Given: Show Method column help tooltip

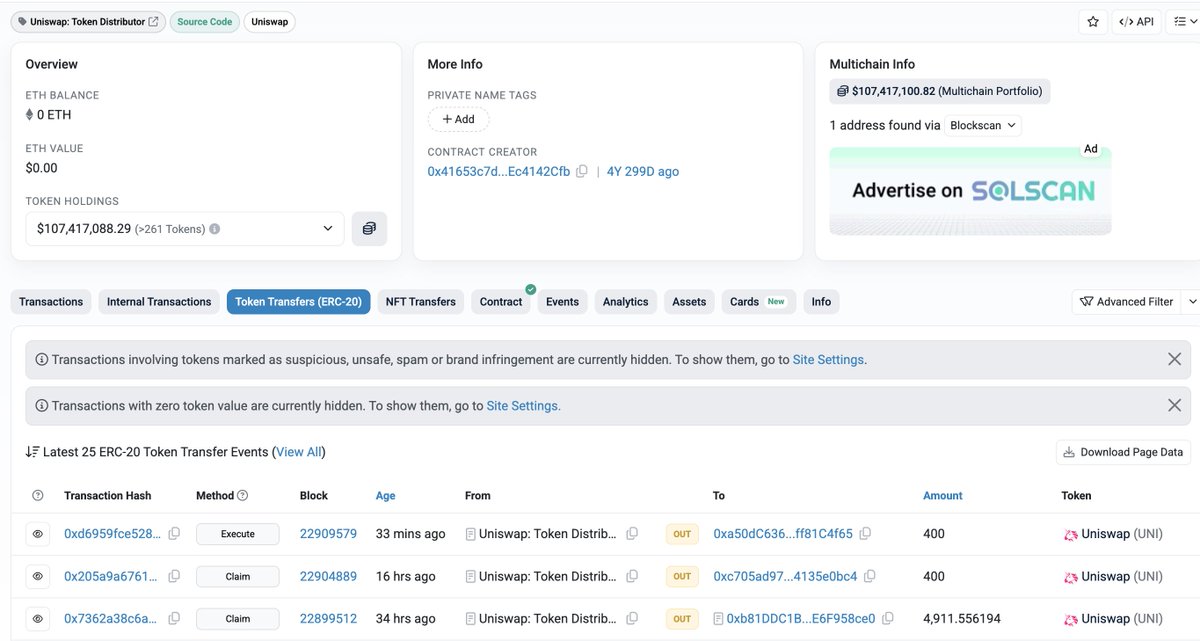Looking at the screenshot, I should (x=242, y=496).
